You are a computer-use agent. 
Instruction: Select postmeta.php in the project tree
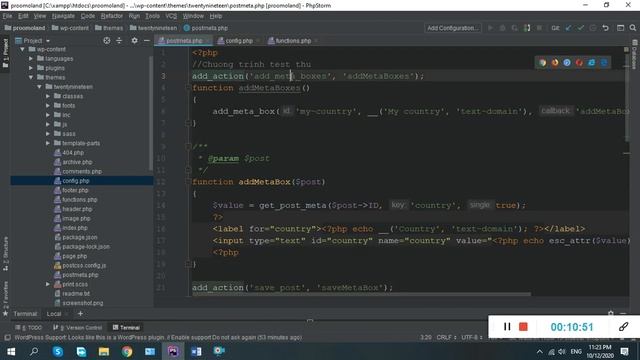(x=80, y=275)
